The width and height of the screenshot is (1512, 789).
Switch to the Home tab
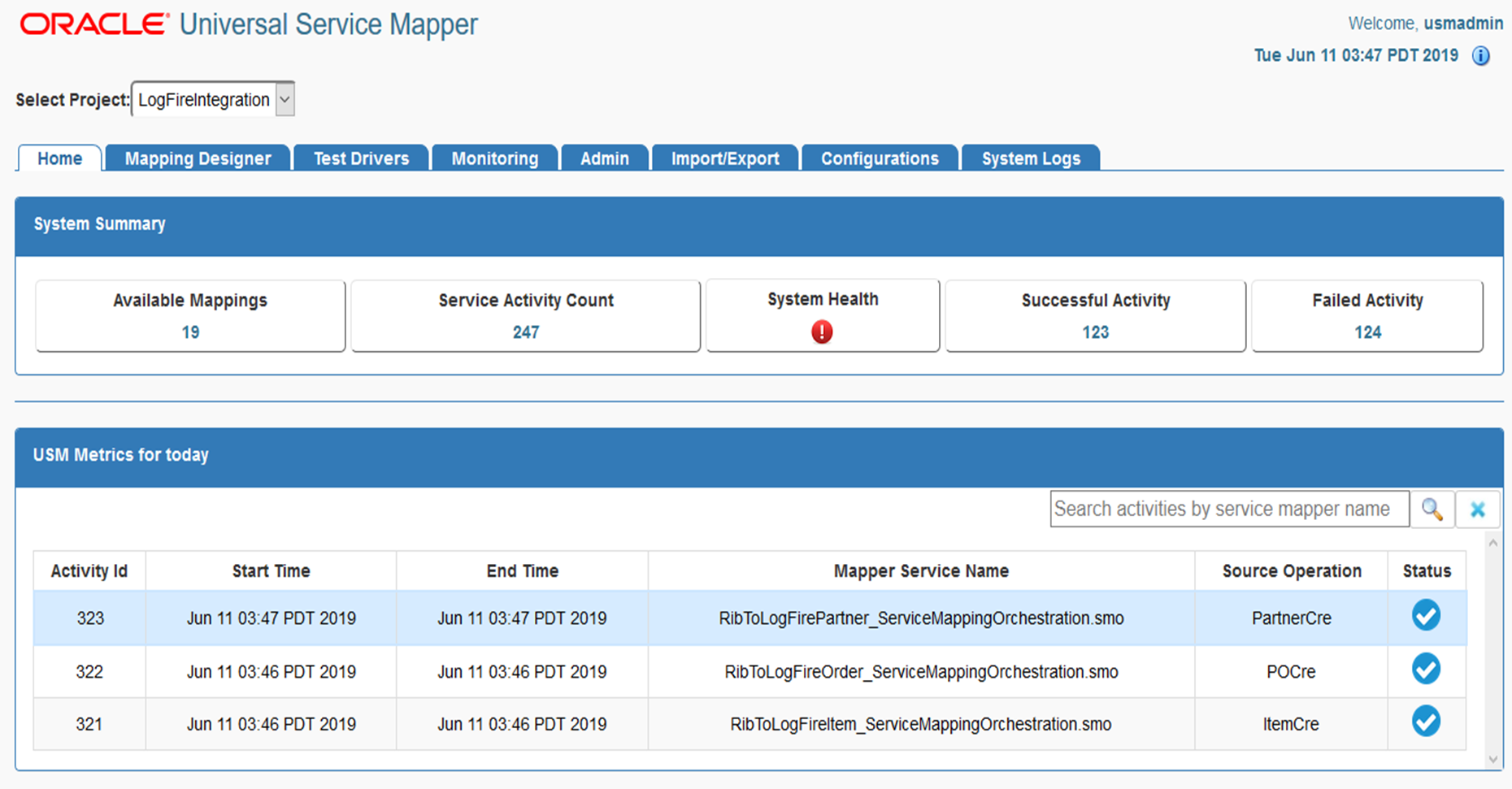pos(59,158)
